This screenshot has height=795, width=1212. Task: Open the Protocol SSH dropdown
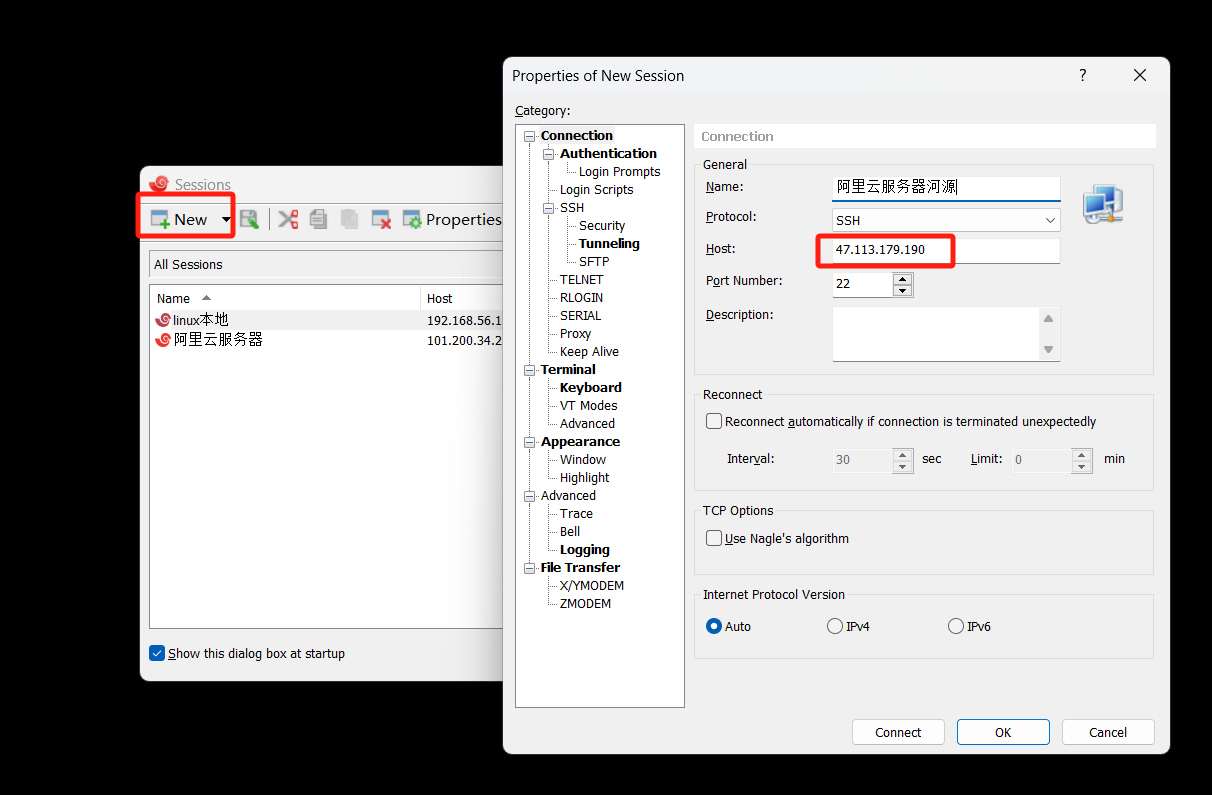click(946, 220)
